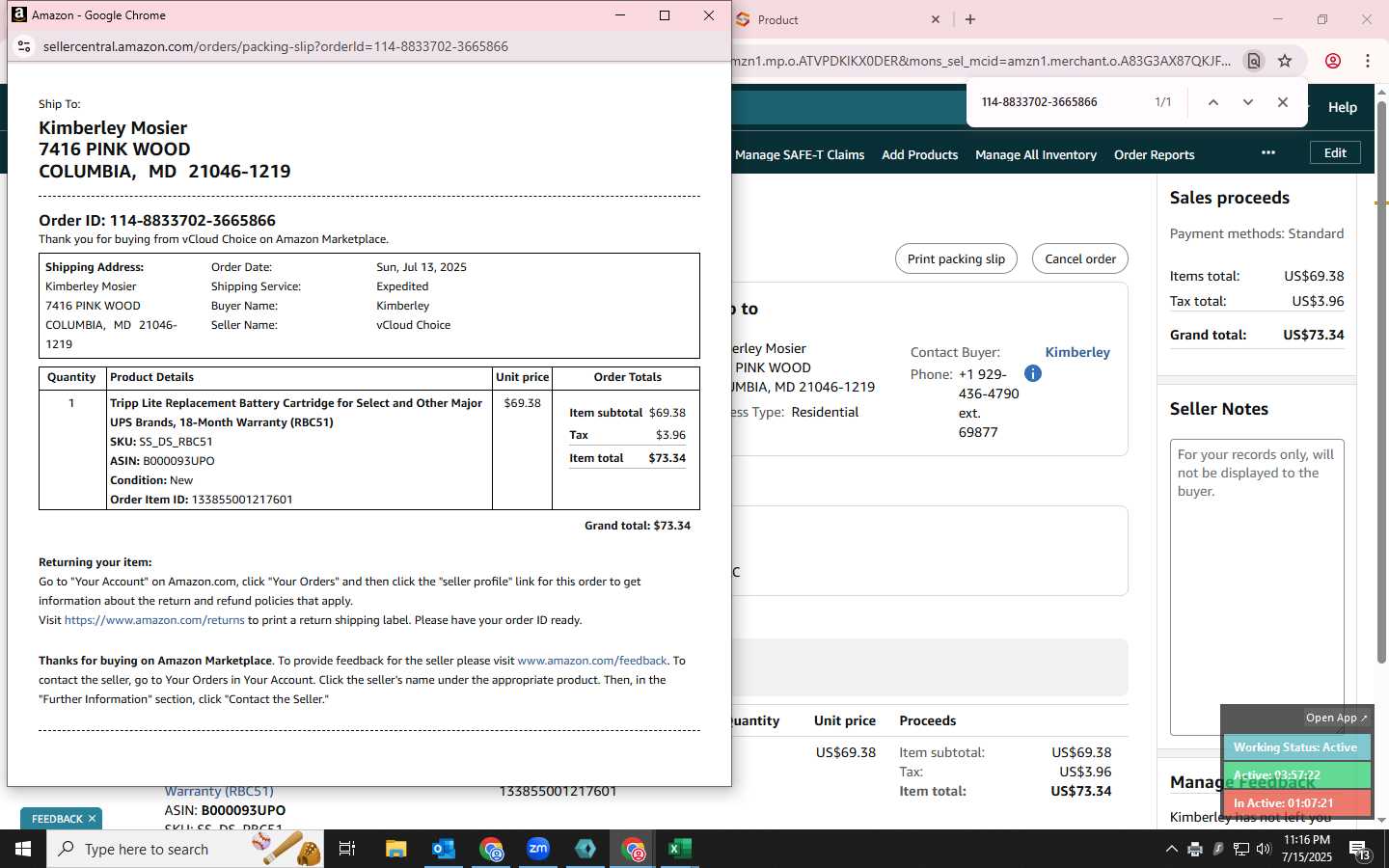
Task: Open the Windows Start menu
Action: (23, 849)
